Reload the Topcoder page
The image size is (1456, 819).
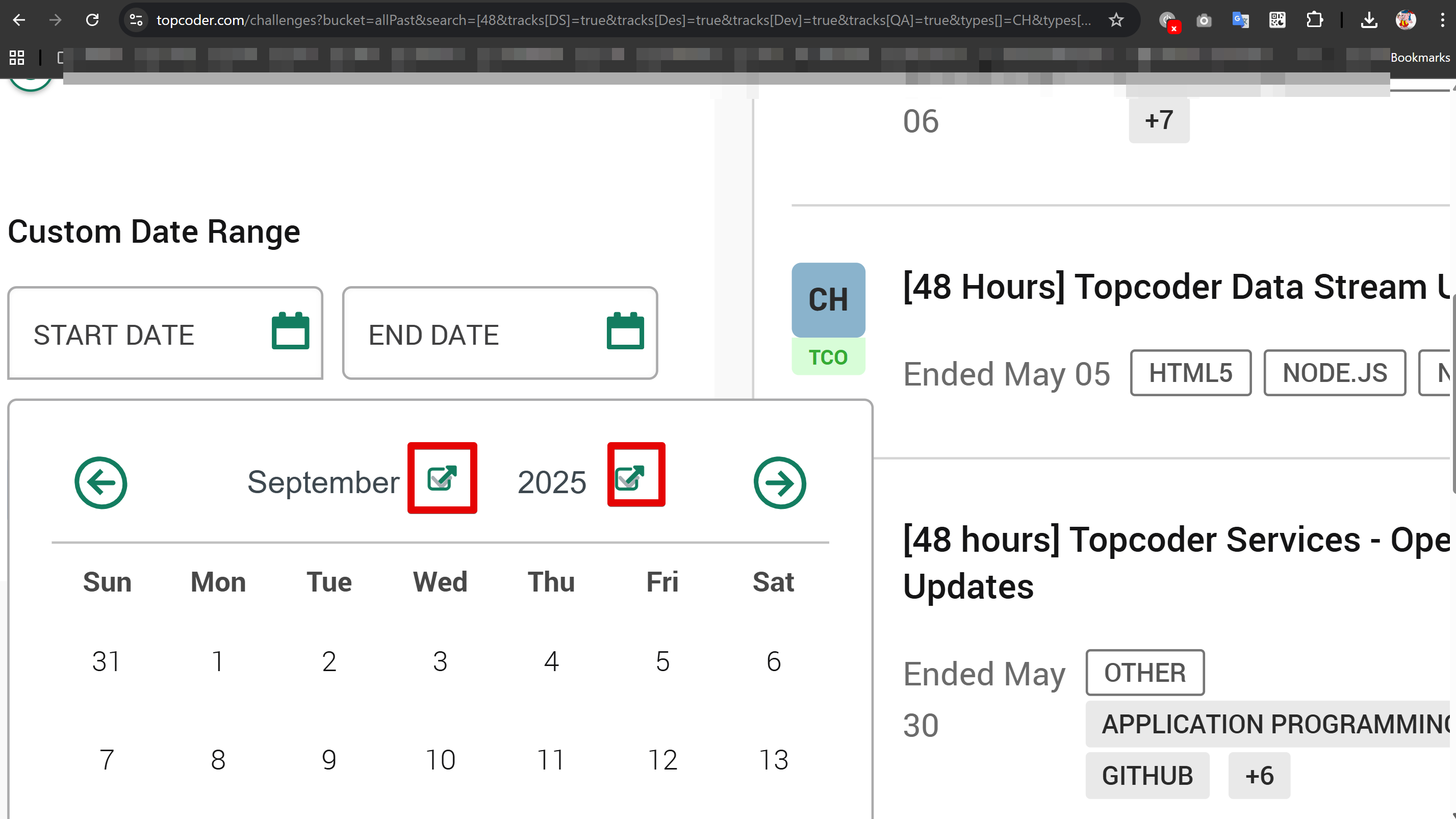(92, 20)
